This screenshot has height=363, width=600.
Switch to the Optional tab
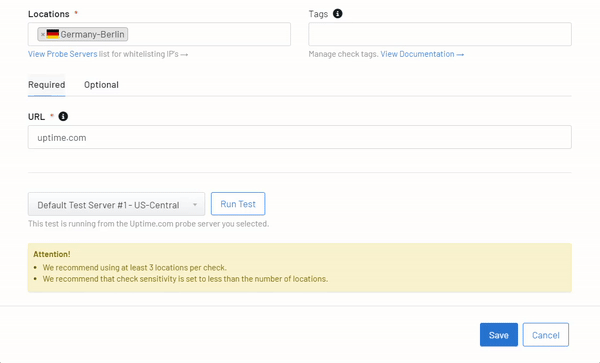coord(101,85)
